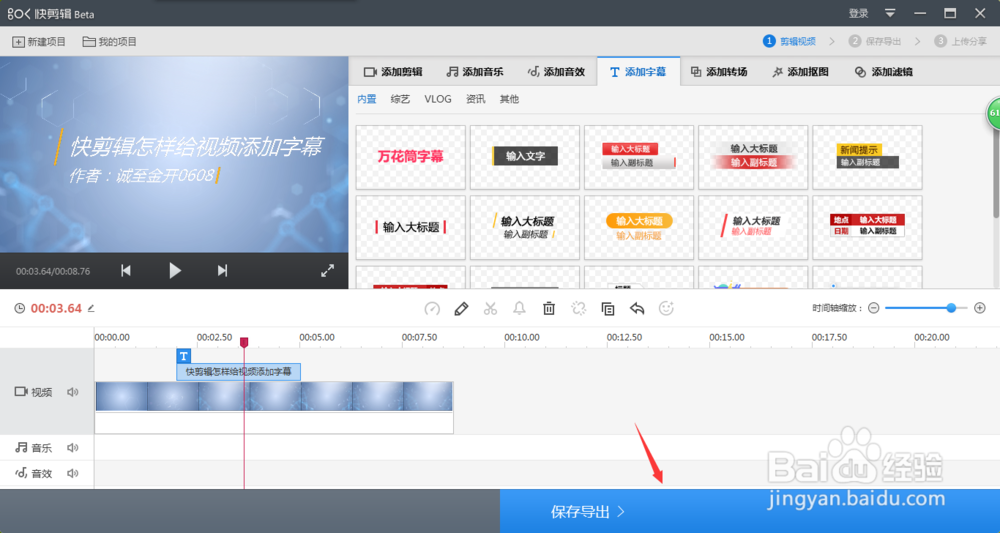Jump to previous frame in preview
Image resolution: width=1000 pixels, height=533 pixels.
click(126, 271)
